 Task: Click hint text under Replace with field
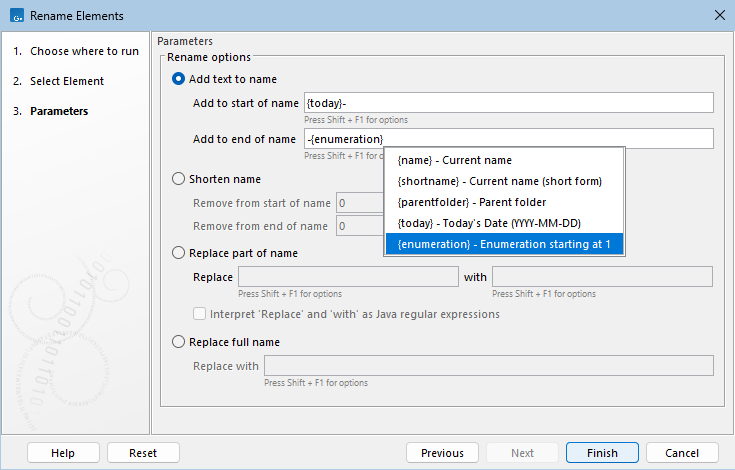(x=316, y=383)
